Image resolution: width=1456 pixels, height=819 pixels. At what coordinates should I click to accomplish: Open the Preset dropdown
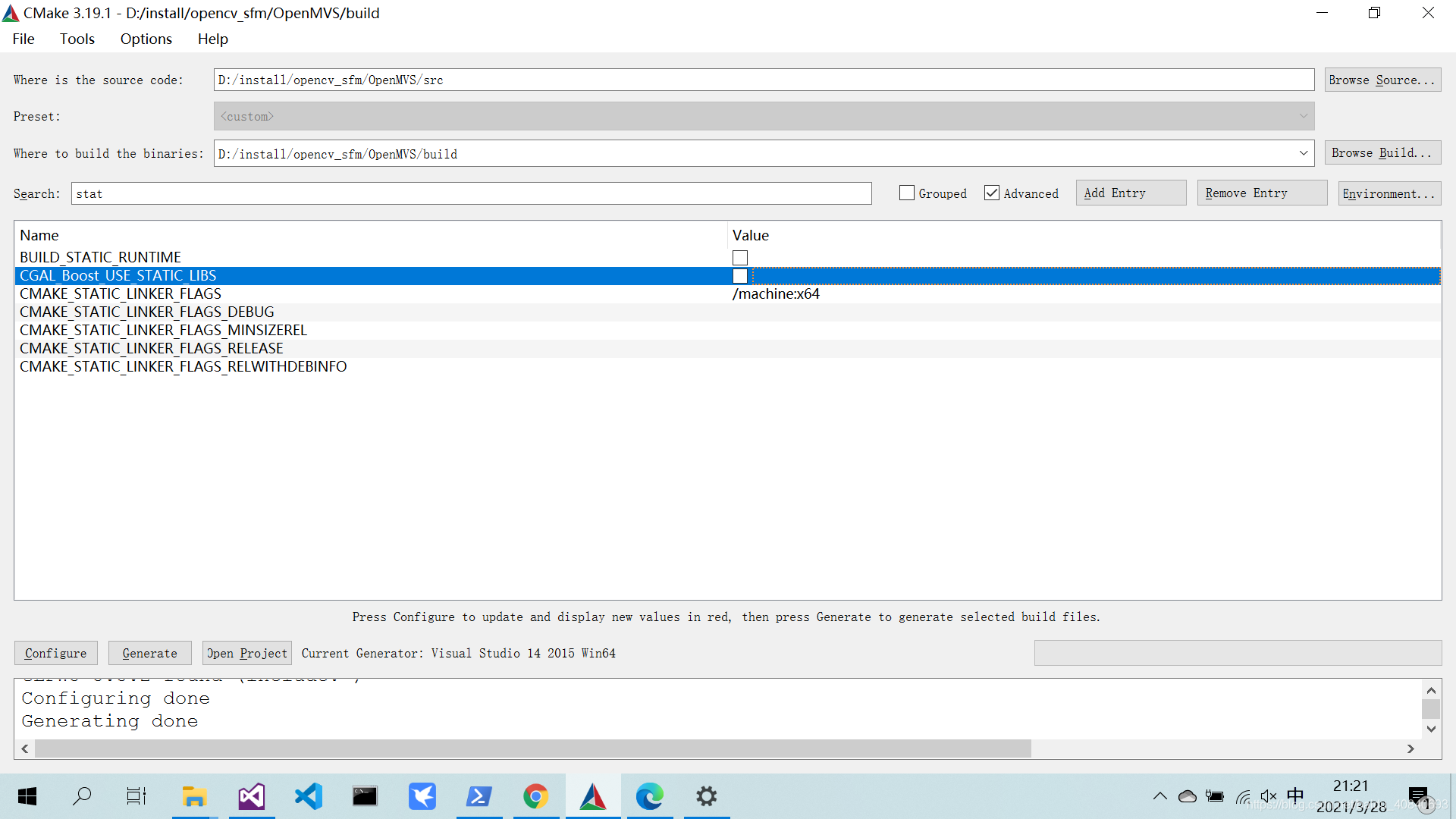[x=1303, y=117]
